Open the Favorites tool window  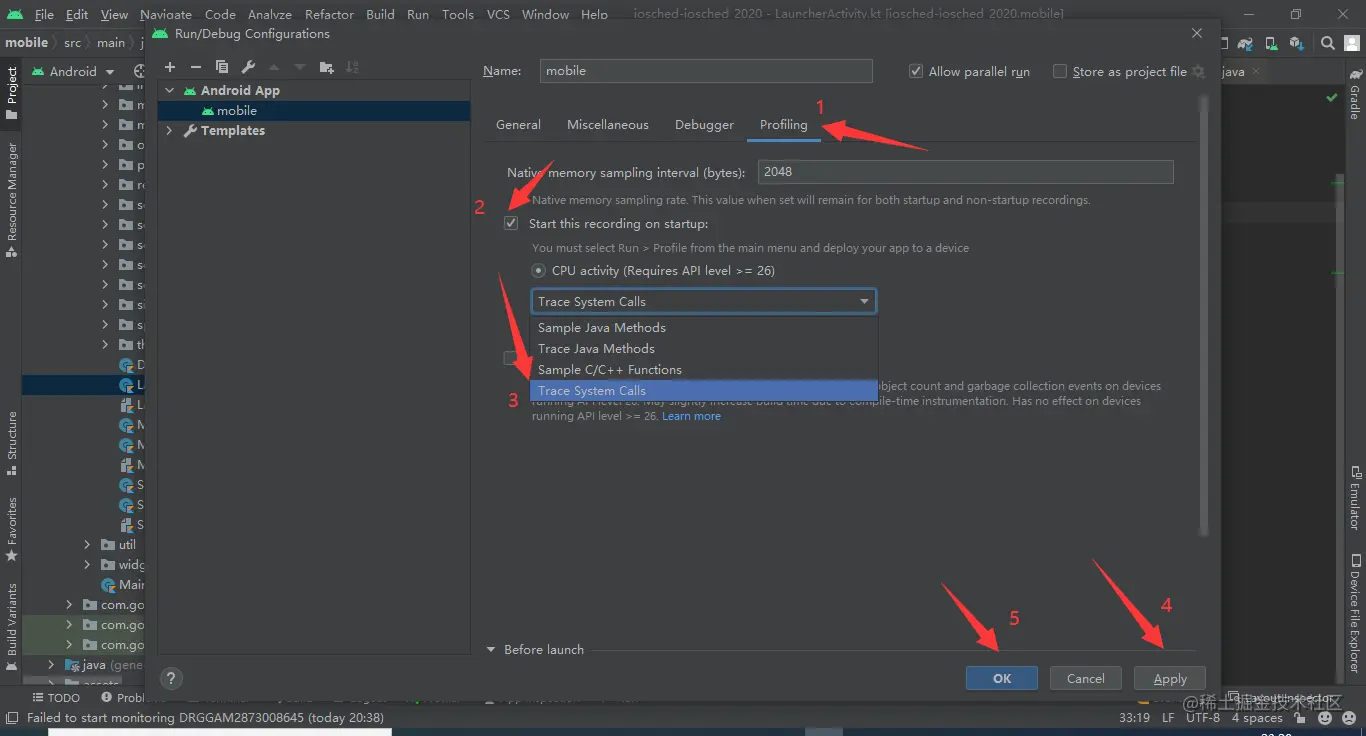pos(11,530)
